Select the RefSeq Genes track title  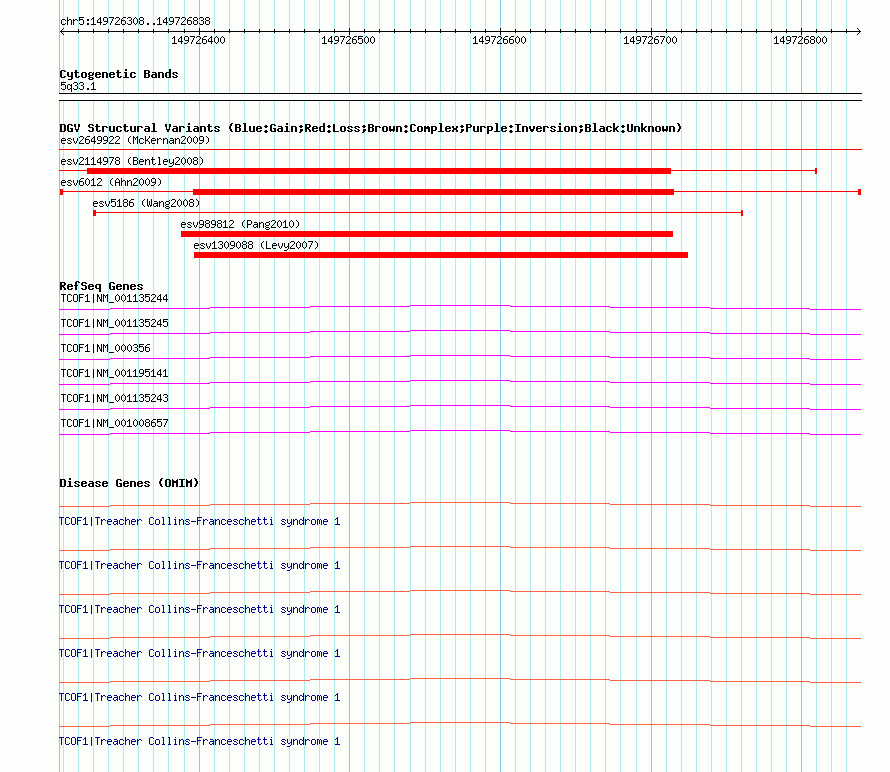tap(102, 286)
